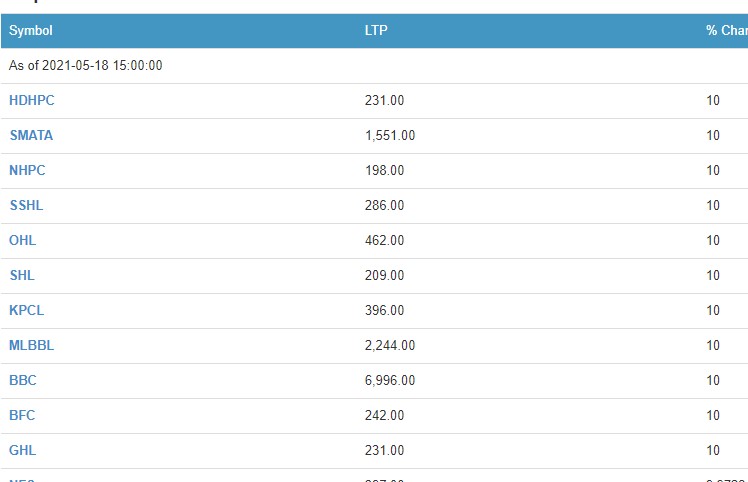Click the % Change column header

pyautogui.click(x=726, y=31)
